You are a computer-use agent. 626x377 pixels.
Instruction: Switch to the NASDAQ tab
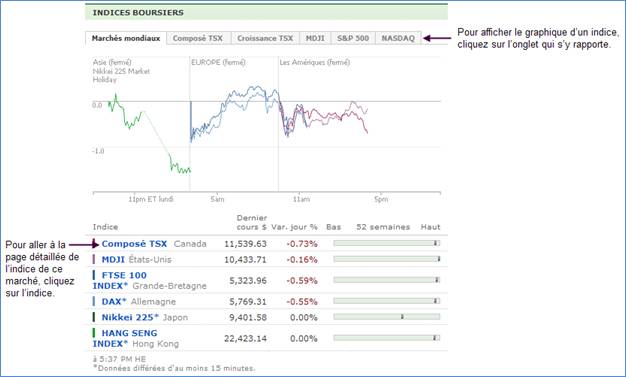tap(398, 38)
